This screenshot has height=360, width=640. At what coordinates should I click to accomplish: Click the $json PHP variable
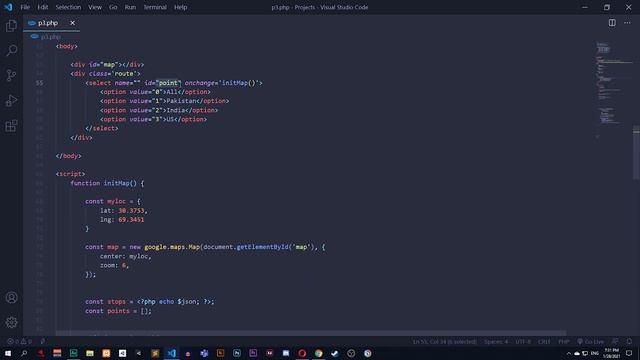tap(187, 302)
